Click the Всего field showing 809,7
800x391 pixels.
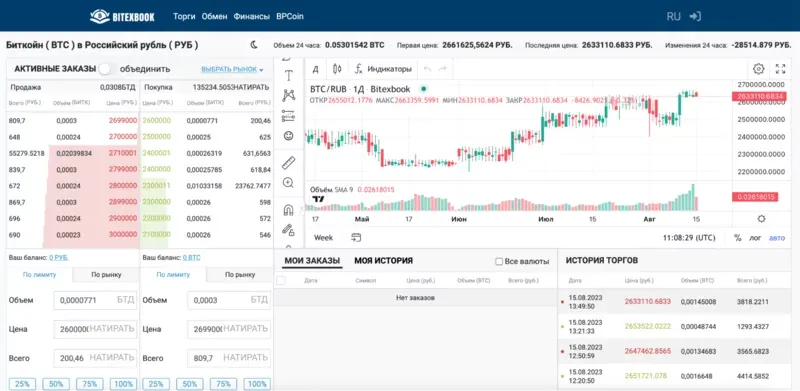coord(229,358)
